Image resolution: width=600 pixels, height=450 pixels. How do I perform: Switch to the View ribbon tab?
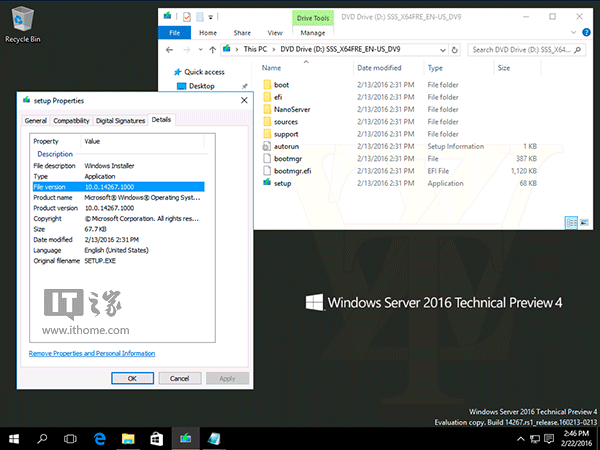(275, 33)
